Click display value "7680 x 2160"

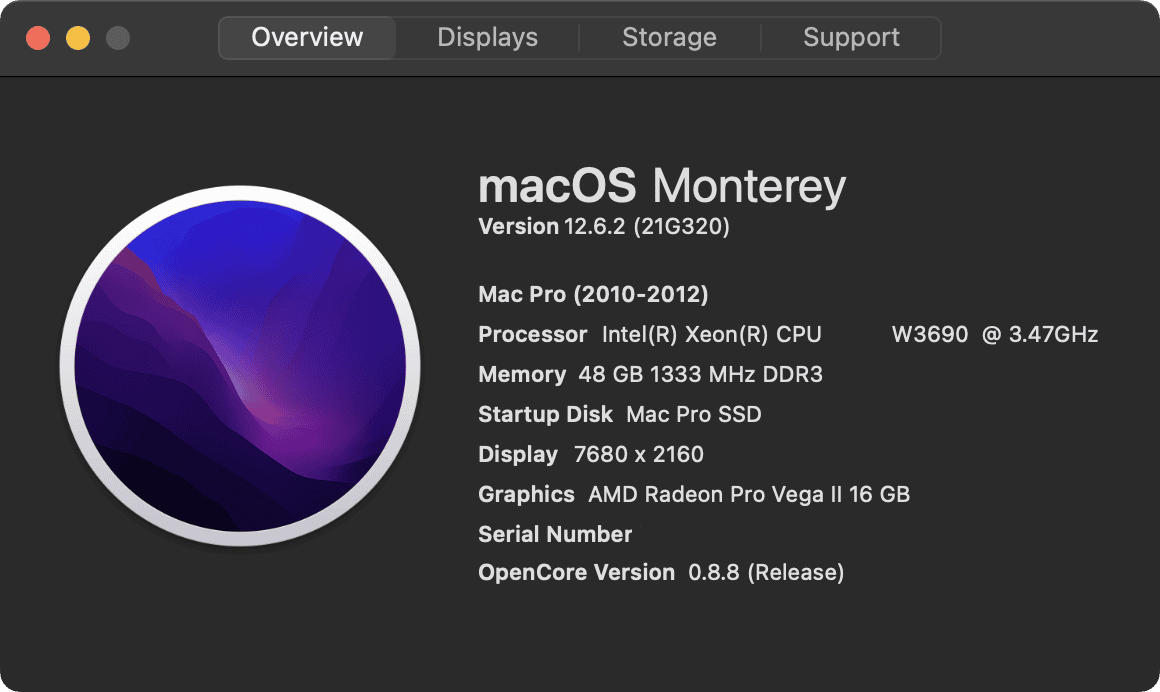coord(638,454)
